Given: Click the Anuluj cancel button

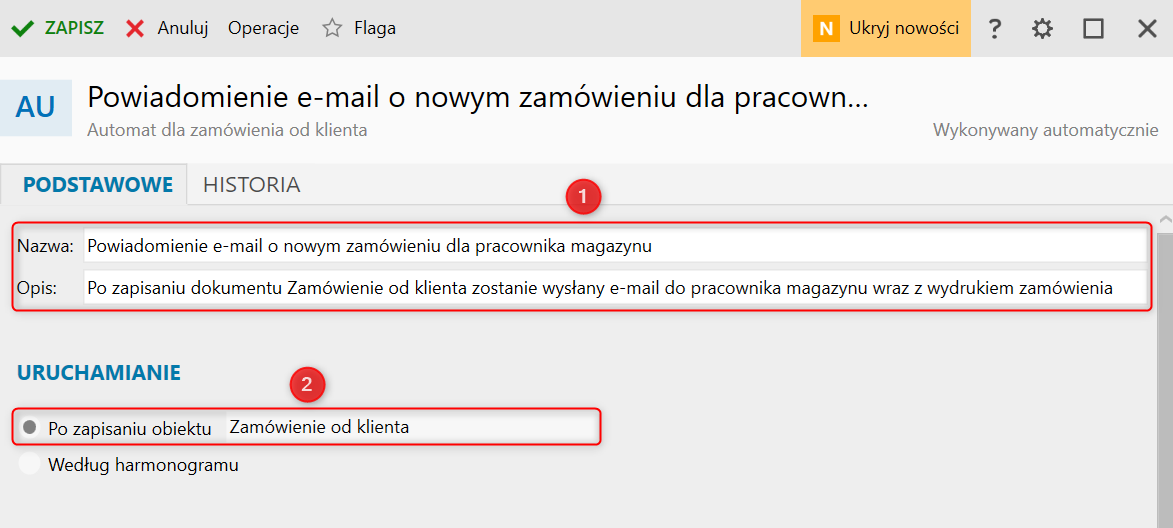Looking at the screenshot, I should (x=167, y=28).
